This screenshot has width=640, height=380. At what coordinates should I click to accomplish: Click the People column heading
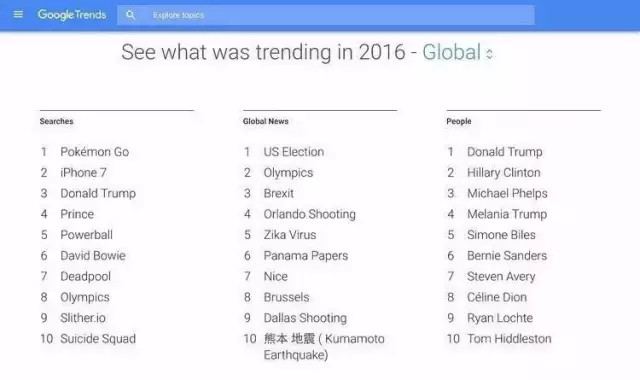point(459,121)
